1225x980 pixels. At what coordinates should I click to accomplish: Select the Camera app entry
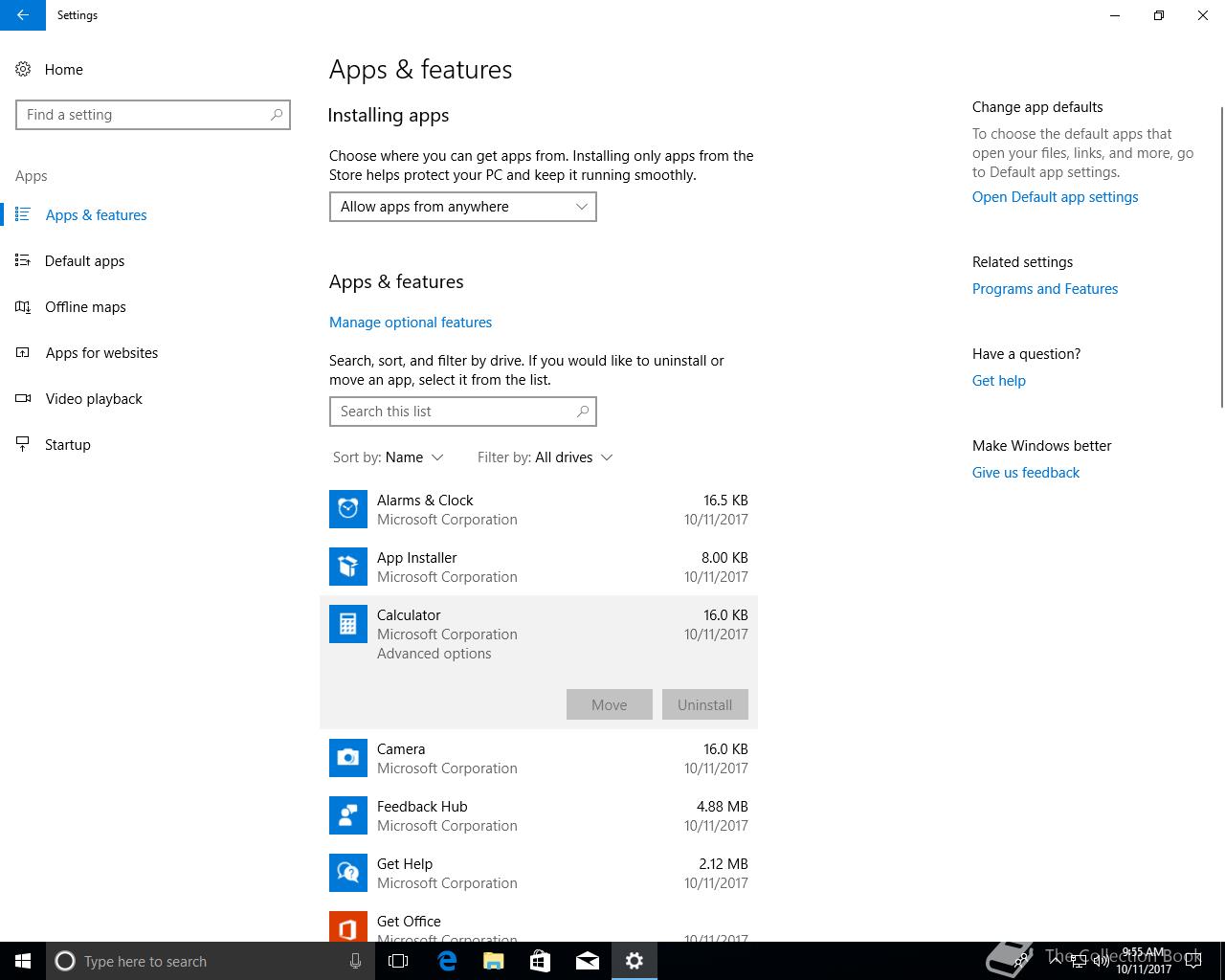[539, 758]
